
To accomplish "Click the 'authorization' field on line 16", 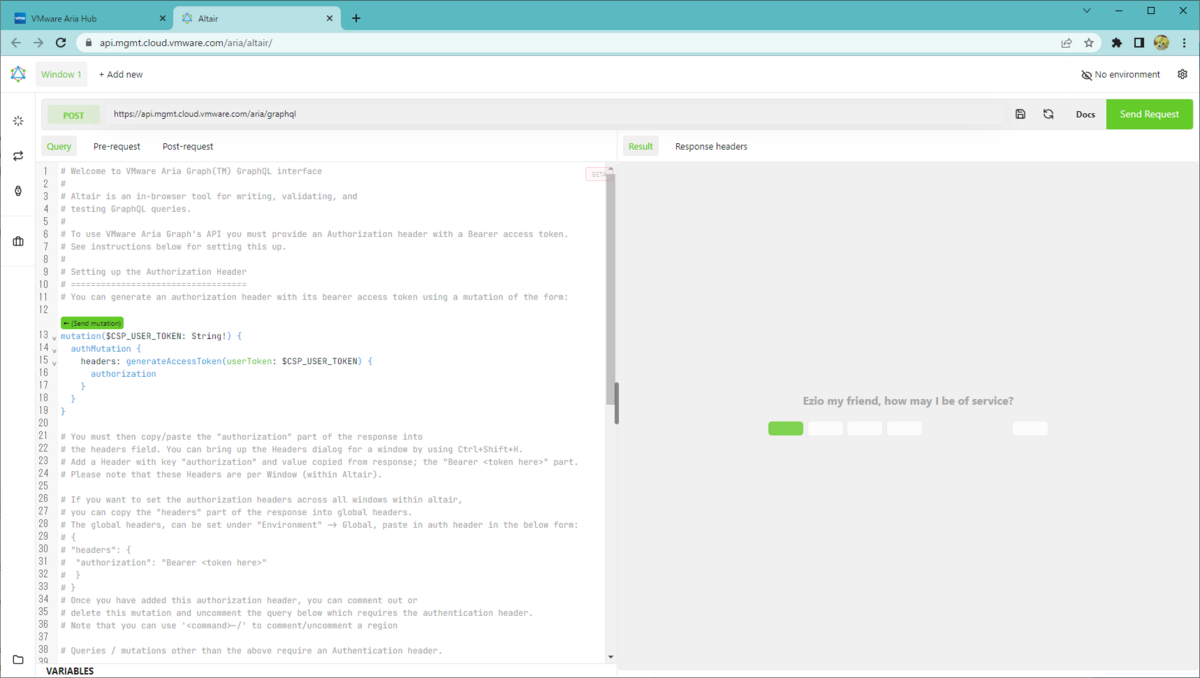I will coord(123,374).
